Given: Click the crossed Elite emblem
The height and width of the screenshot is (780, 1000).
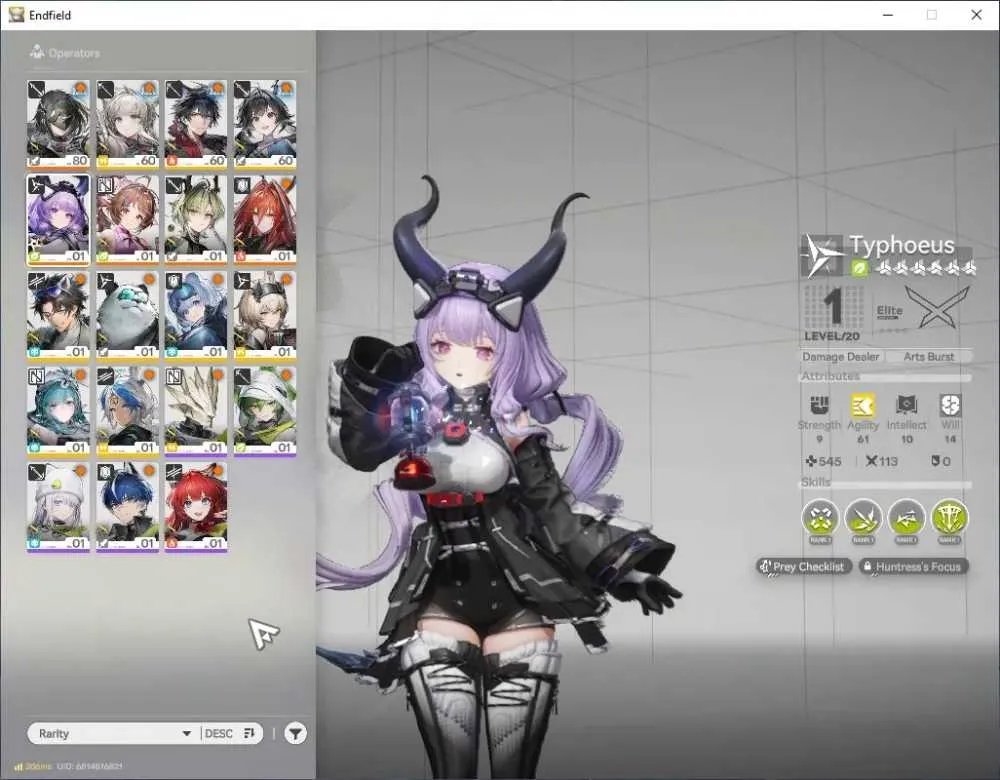Looking at the screenshot, I should (937, 307).
